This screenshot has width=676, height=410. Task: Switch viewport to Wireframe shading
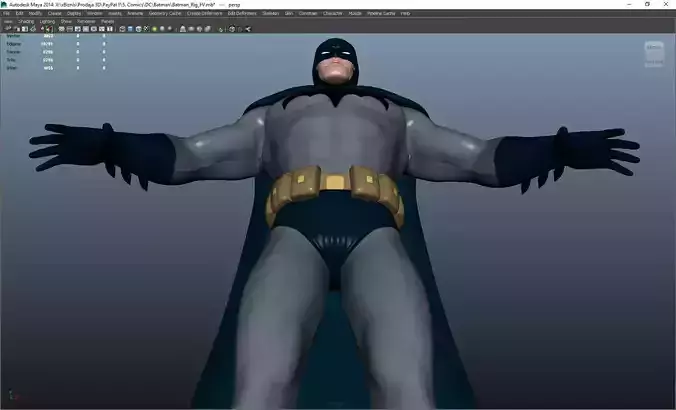122,29
